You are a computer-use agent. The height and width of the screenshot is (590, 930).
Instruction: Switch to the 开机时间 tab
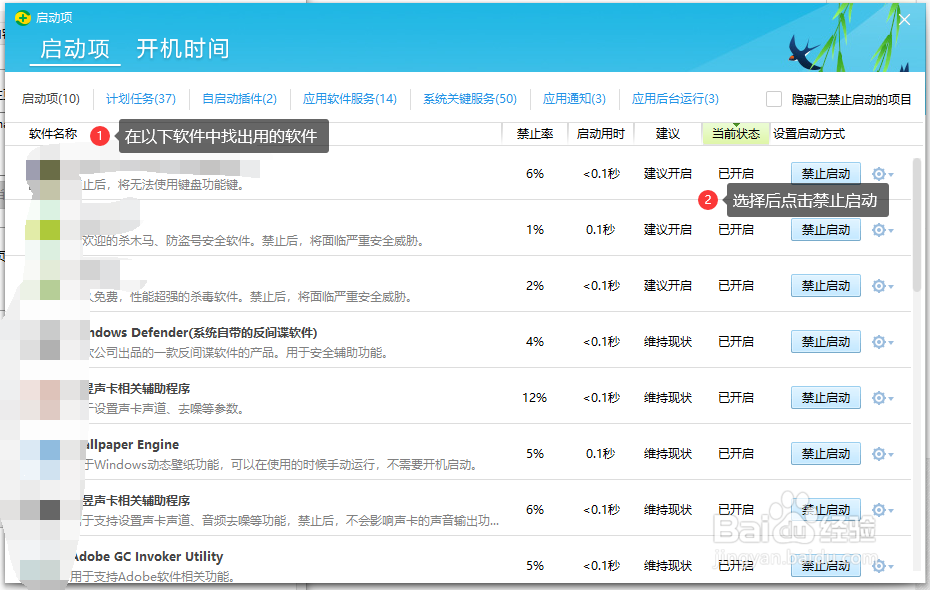click(x=183, y=47)
